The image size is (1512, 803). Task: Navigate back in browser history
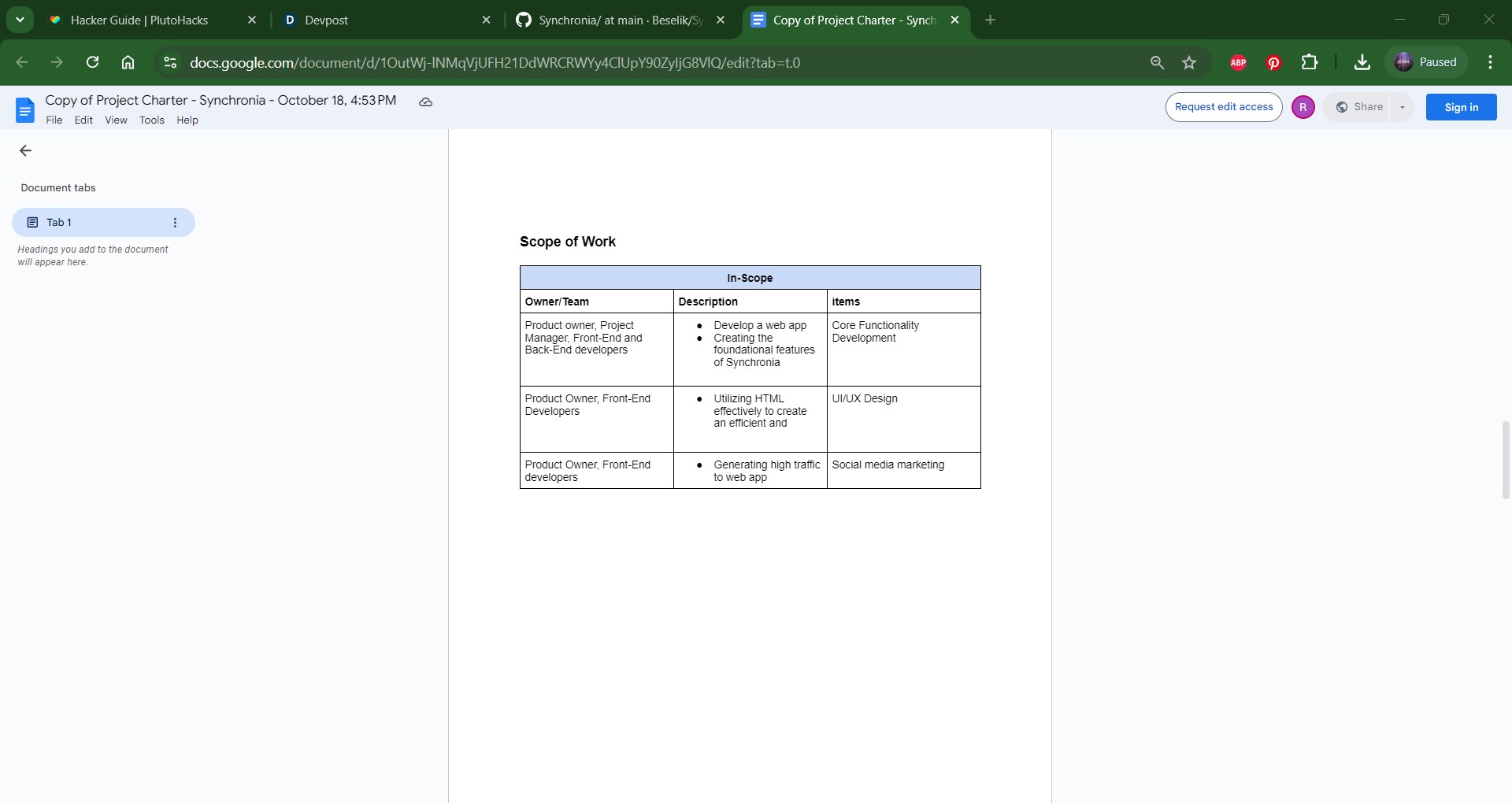click(x=22, y=62)
